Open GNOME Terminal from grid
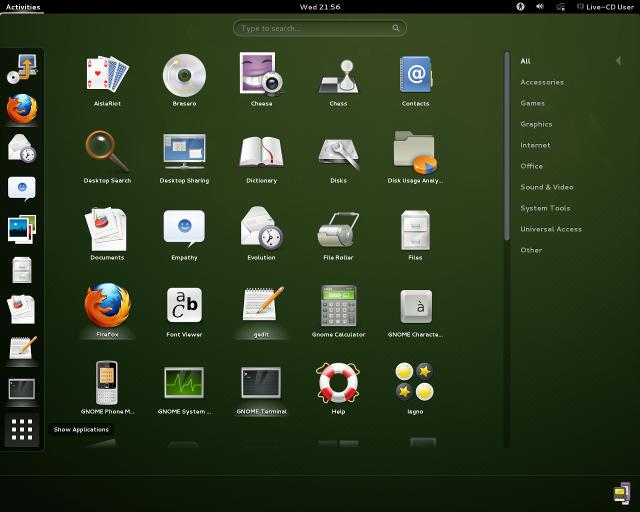The width and height of the screenshot is (640, 512). click(261, 388)
